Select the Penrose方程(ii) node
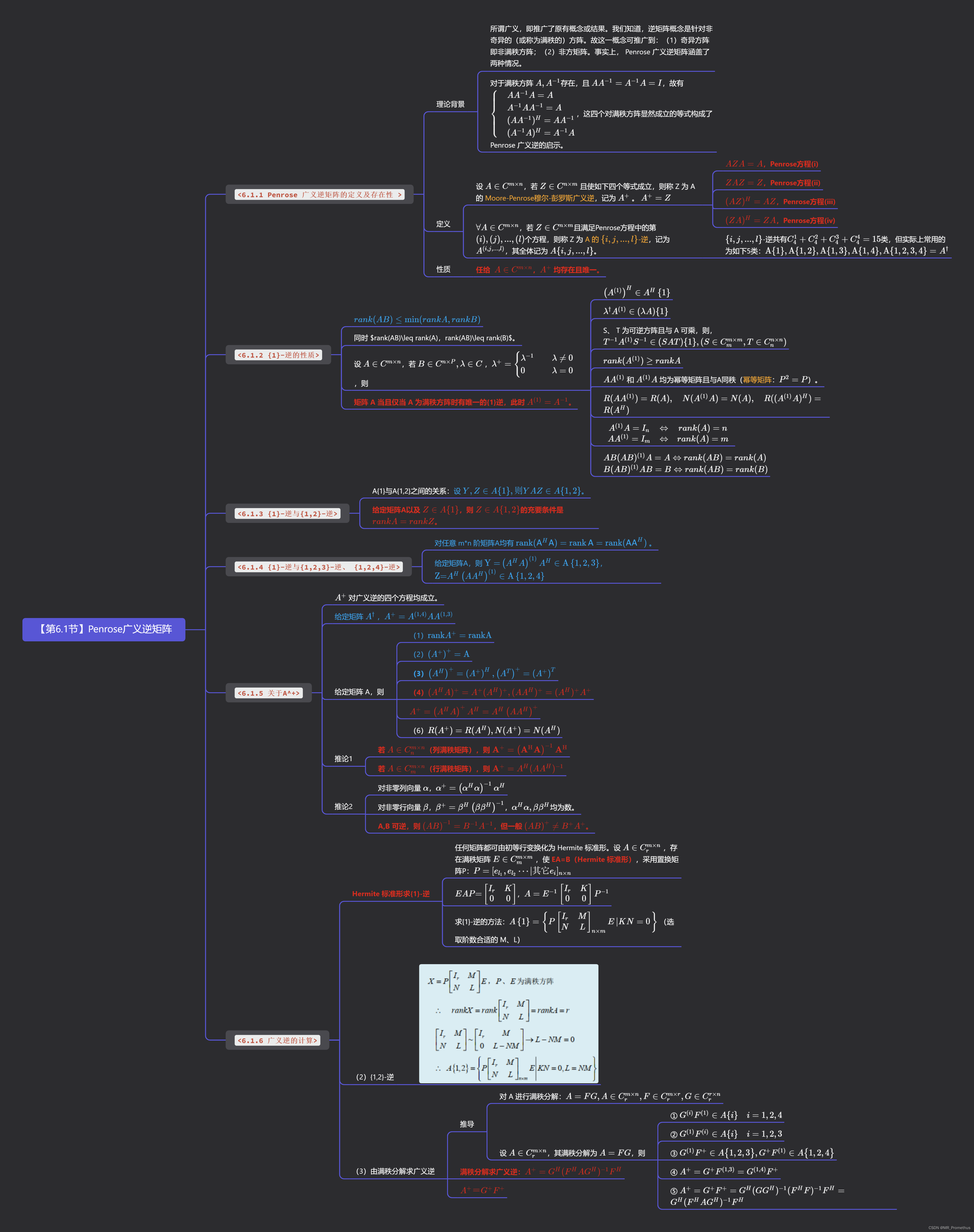The height and width of the screenshot is (1232, 974). [773, 183]
